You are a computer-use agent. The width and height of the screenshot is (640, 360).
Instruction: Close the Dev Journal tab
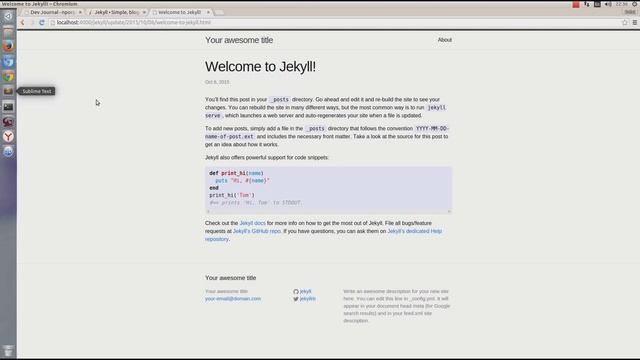point(80,12)
